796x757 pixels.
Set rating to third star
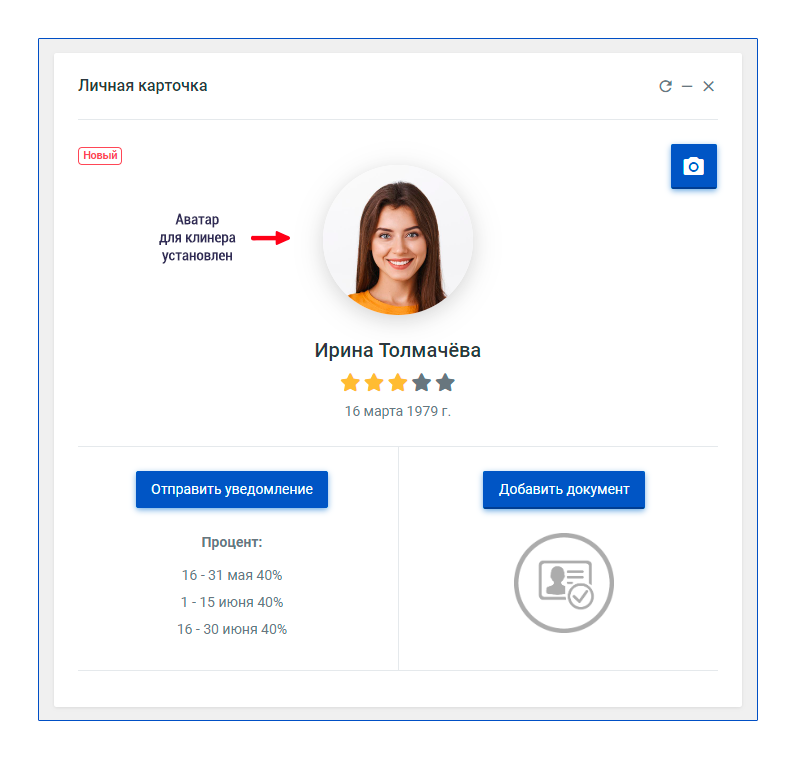coord(398,382)
